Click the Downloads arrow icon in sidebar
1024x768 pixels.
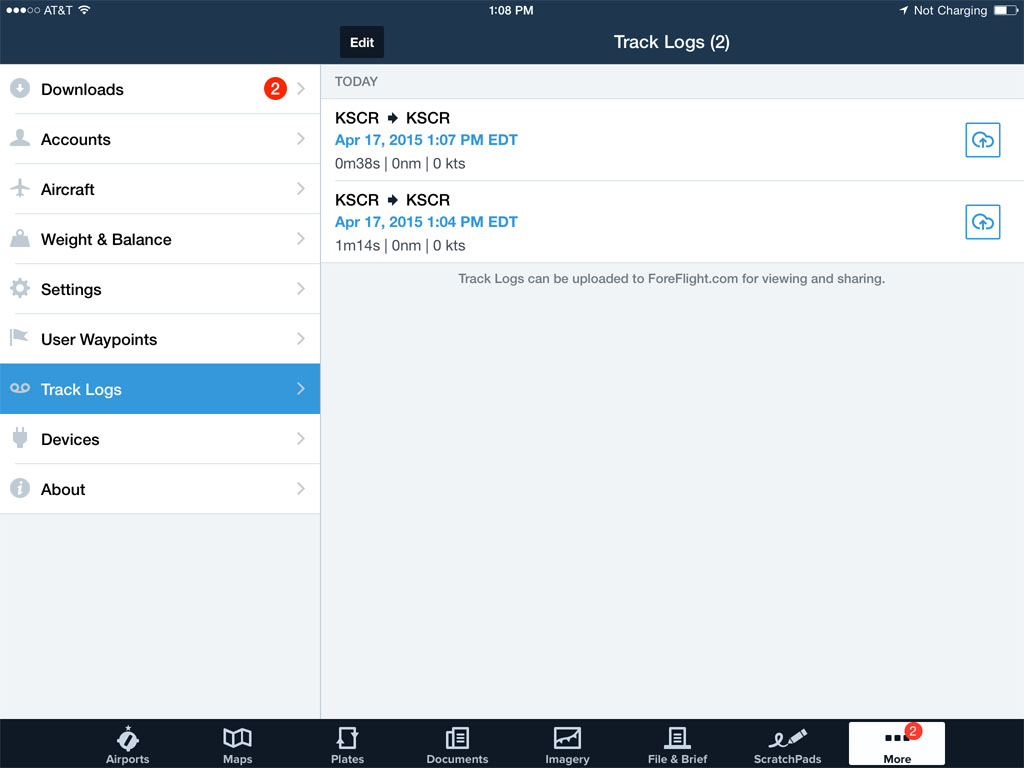pyautogui.click(x=20, y=88)
